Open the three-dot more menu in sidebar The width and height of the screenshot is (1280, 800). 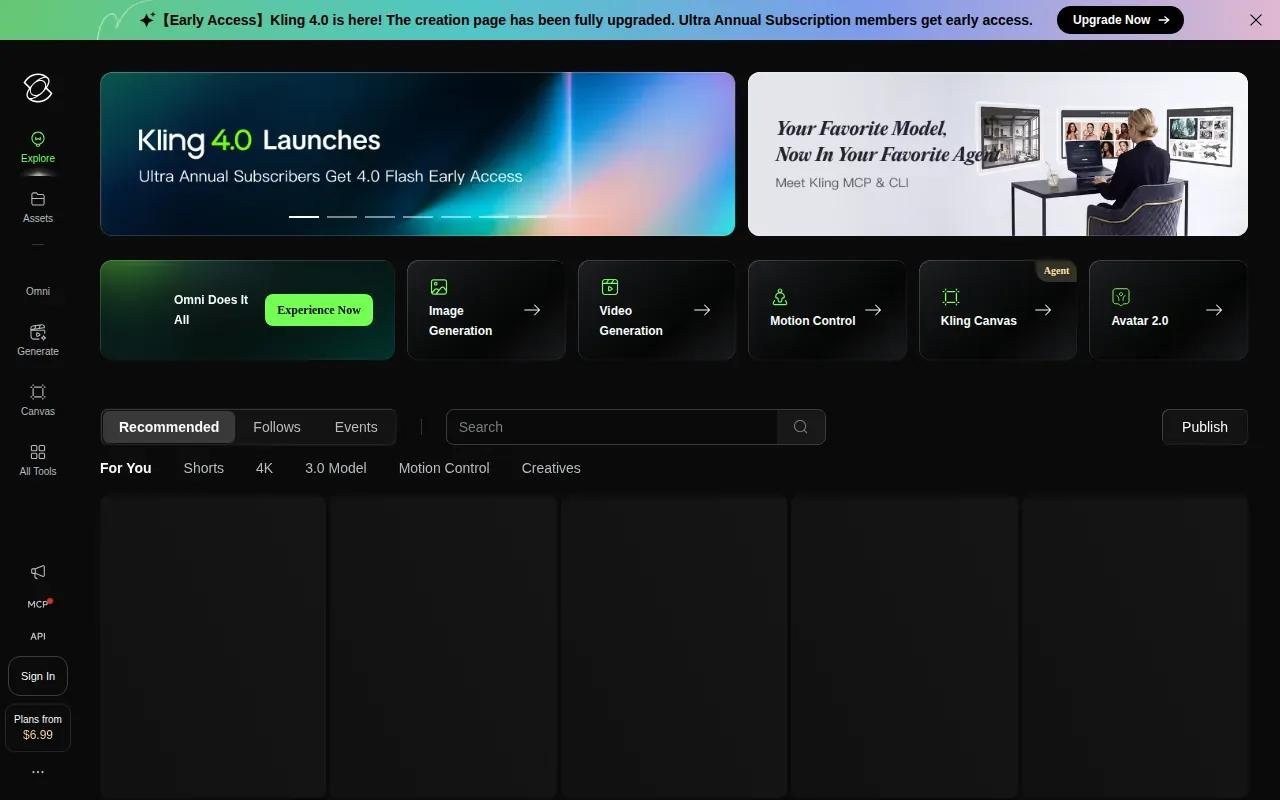[x=38, y=772]
